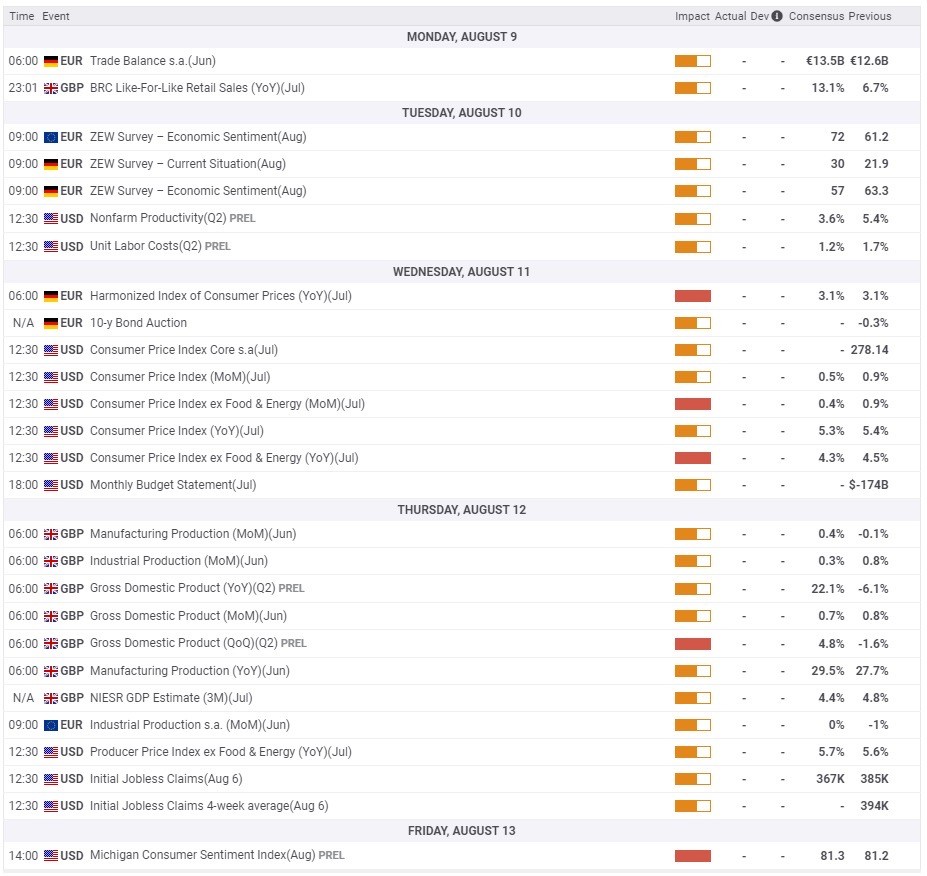
Task: Open Monthly Budget Statement(Jul) event
Action: (173, 485)
